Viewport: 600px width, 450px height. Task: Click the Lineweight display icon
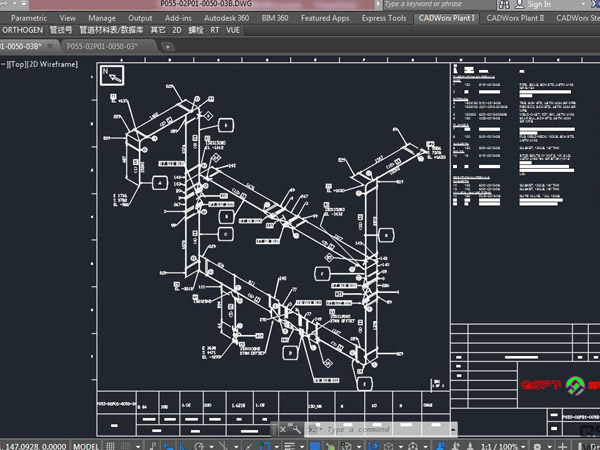[x=290, y=446]
